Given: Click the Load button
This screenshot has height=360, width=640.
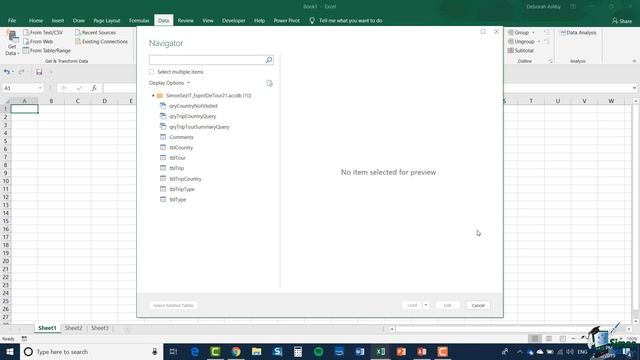Looking at the screenshot, I should click(412, 305).
